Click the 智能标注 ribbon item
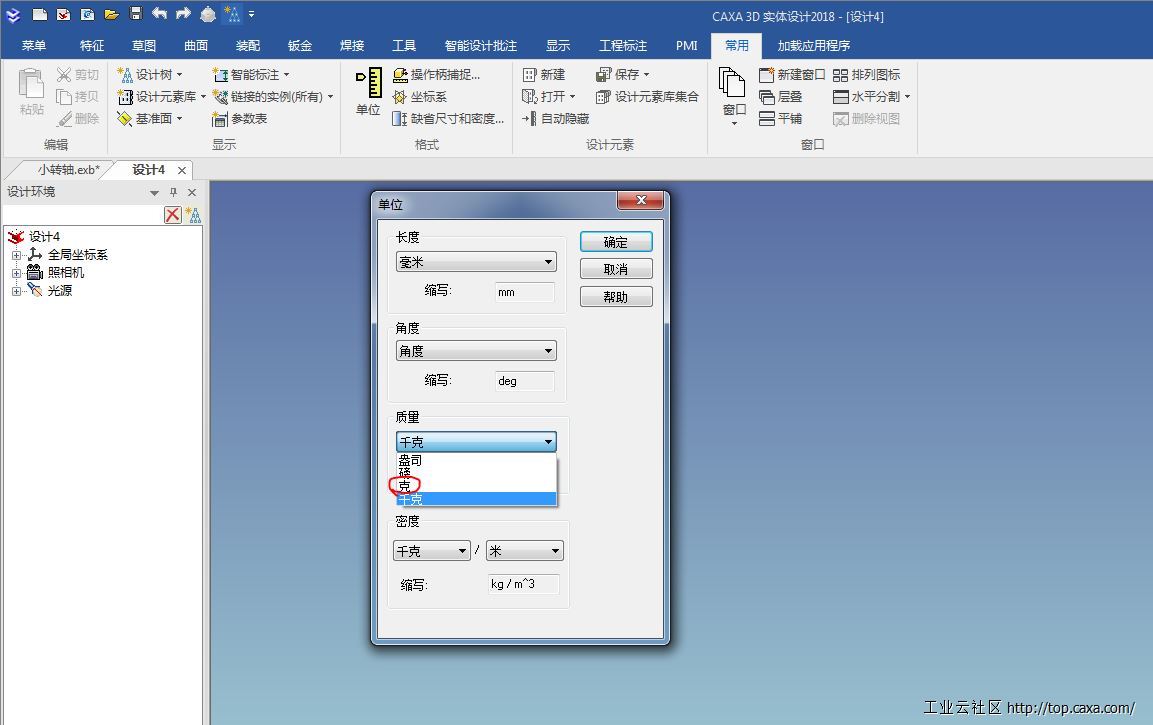 [x=251, y=74]
